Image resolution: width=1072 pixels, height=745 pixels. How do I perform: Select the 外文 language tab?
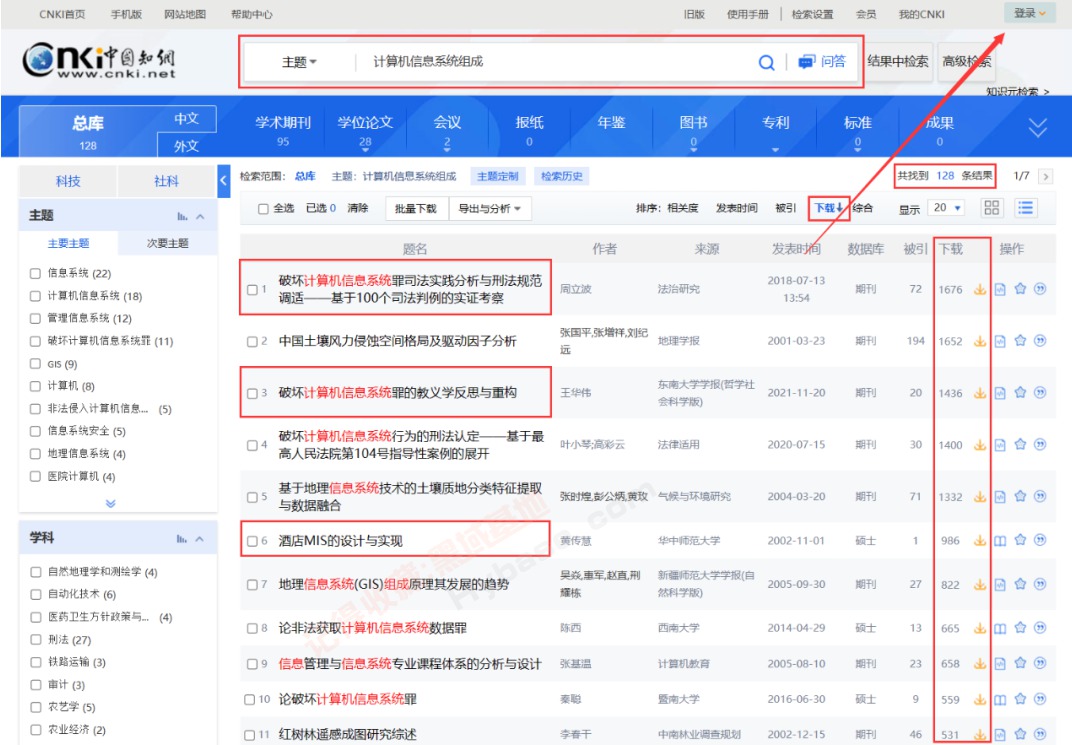pos(187,146)
